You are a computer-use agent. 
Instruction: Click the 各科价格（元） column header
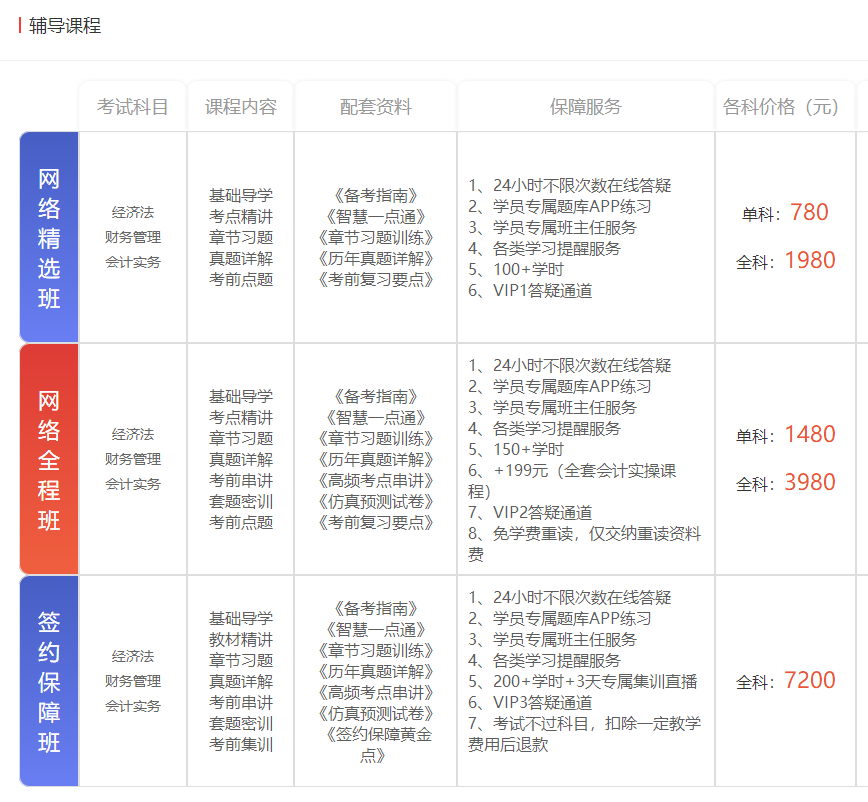click(782, 104)
